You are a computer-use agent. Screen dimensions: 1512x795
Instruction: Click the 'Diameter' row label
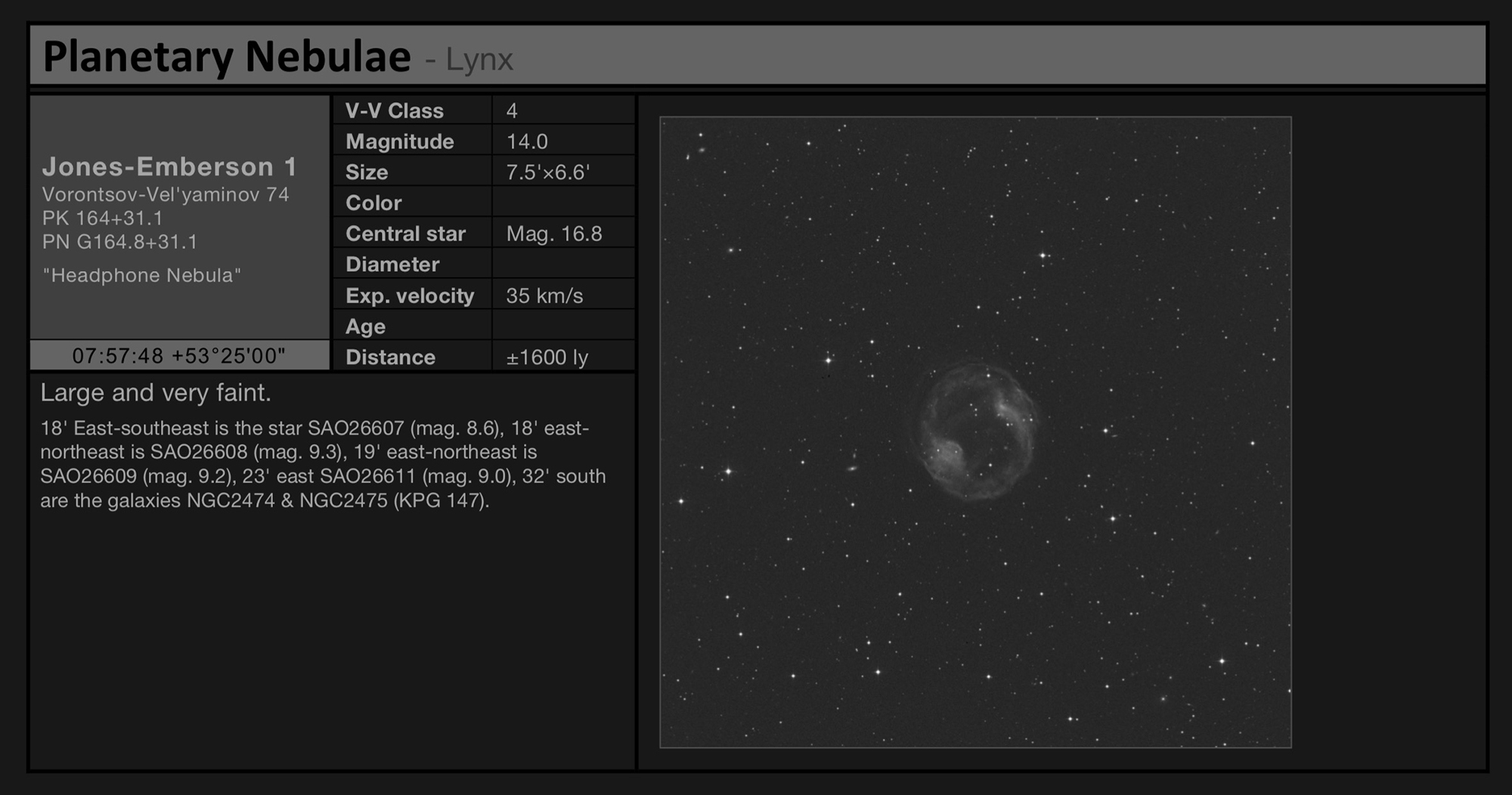(392, 264)
